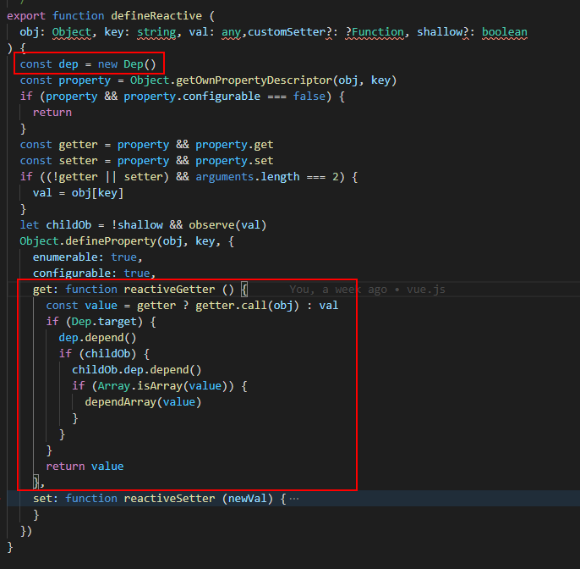Click 'Dep.target' in the if condition
Screen dimensions: 581x569
pos(104,322)
